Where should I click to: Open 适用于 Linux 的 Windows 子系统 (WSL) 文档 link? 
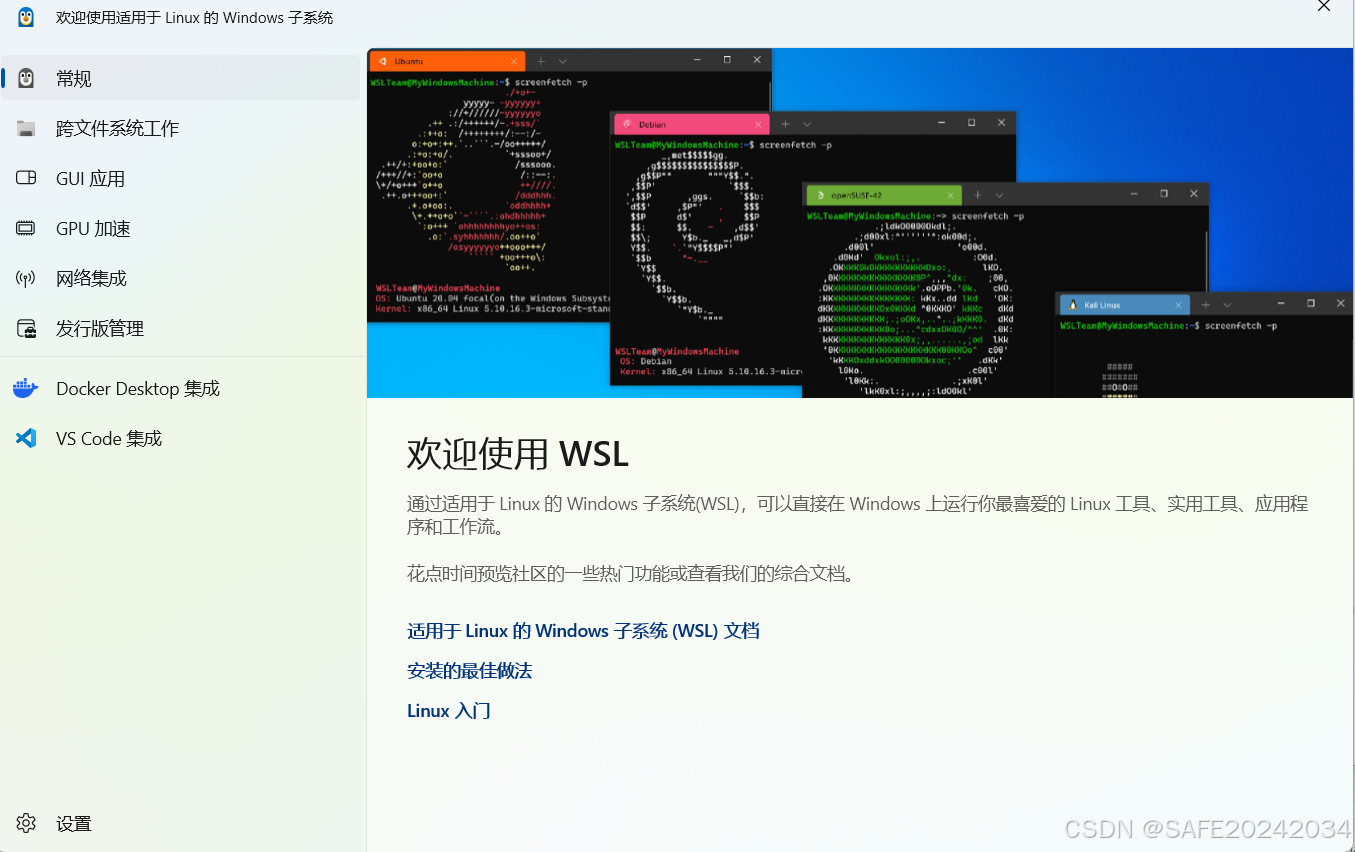pyautogui.click(x=583, y=631)
